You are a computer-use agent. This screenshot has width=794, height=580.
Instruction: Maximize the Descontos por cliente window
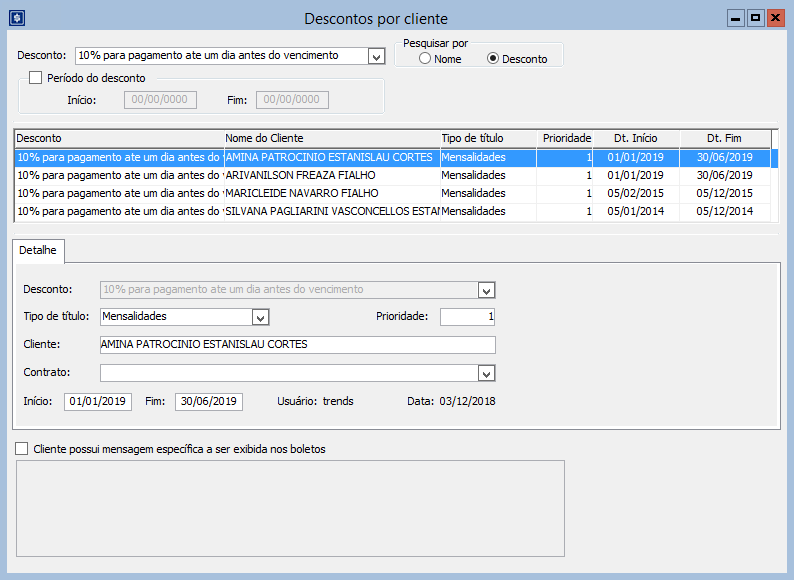point(755,18)
